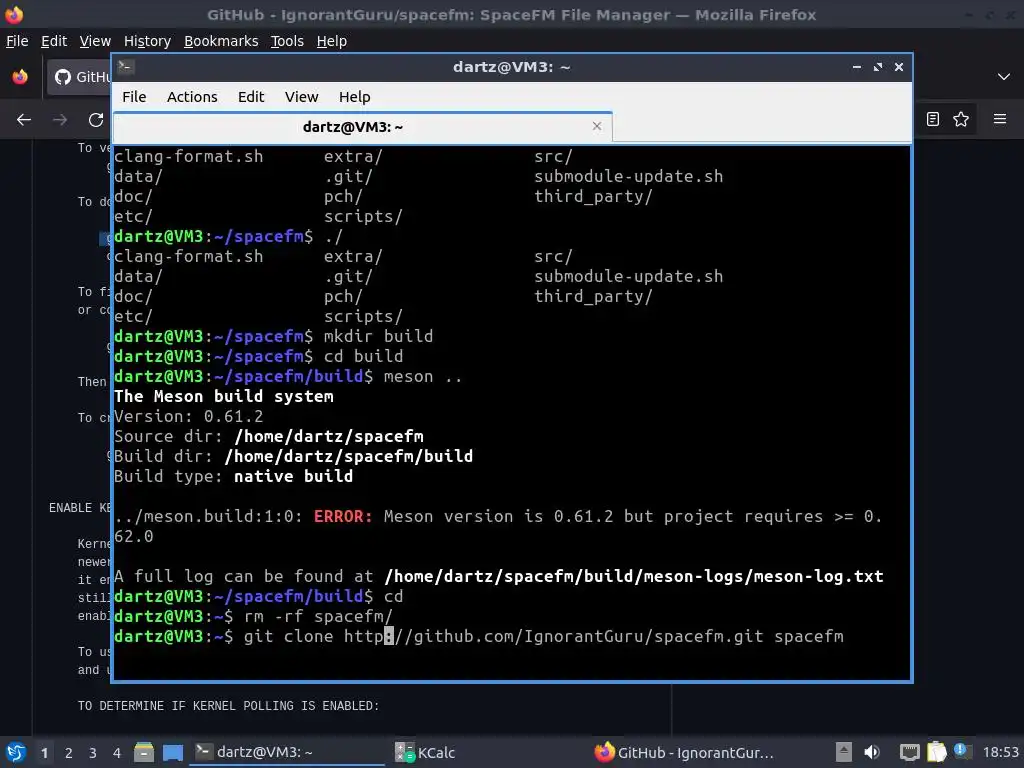Click the network status tray icon

909,752
